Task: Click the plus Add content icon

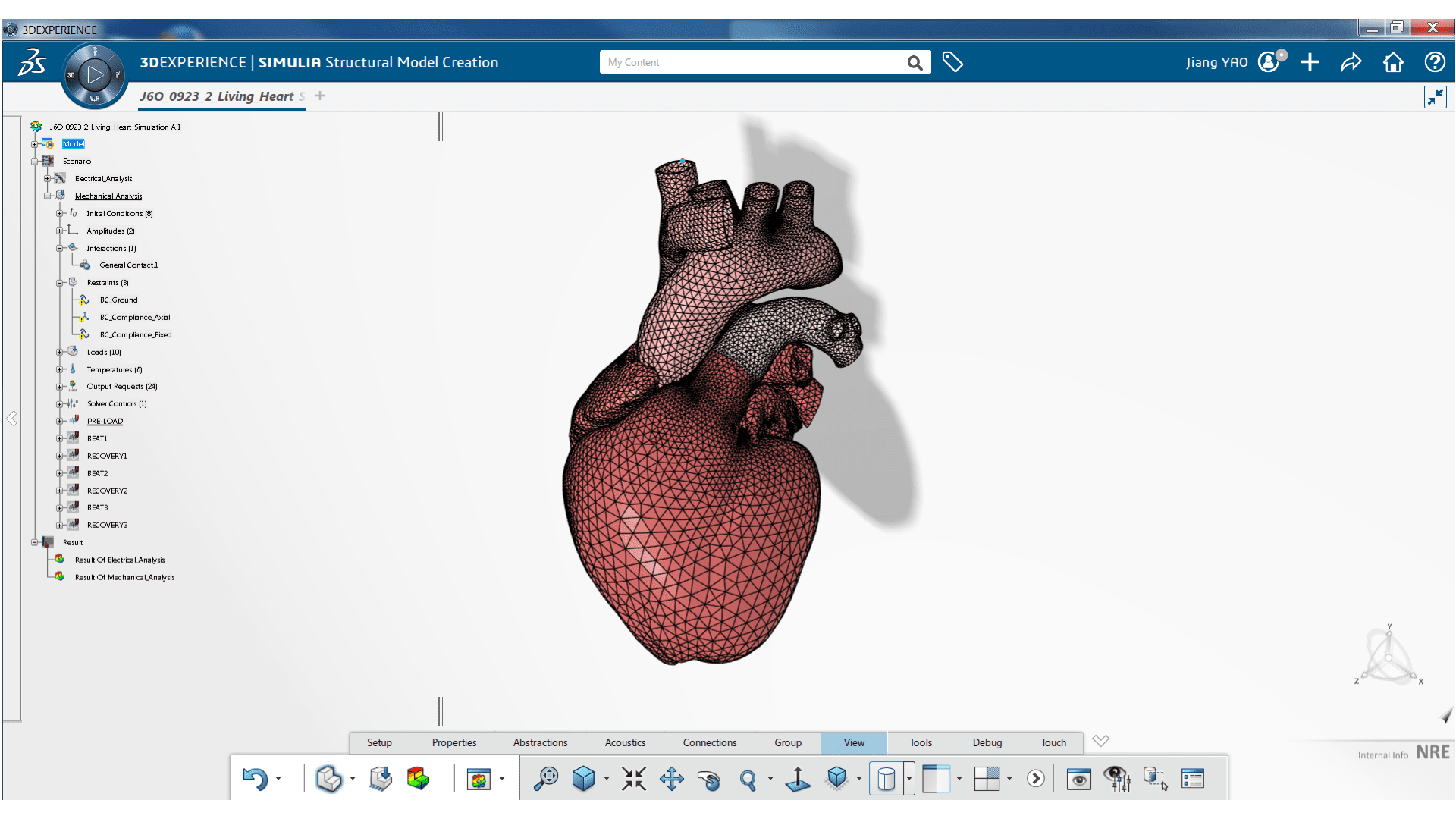Action: click(1310, 62)
